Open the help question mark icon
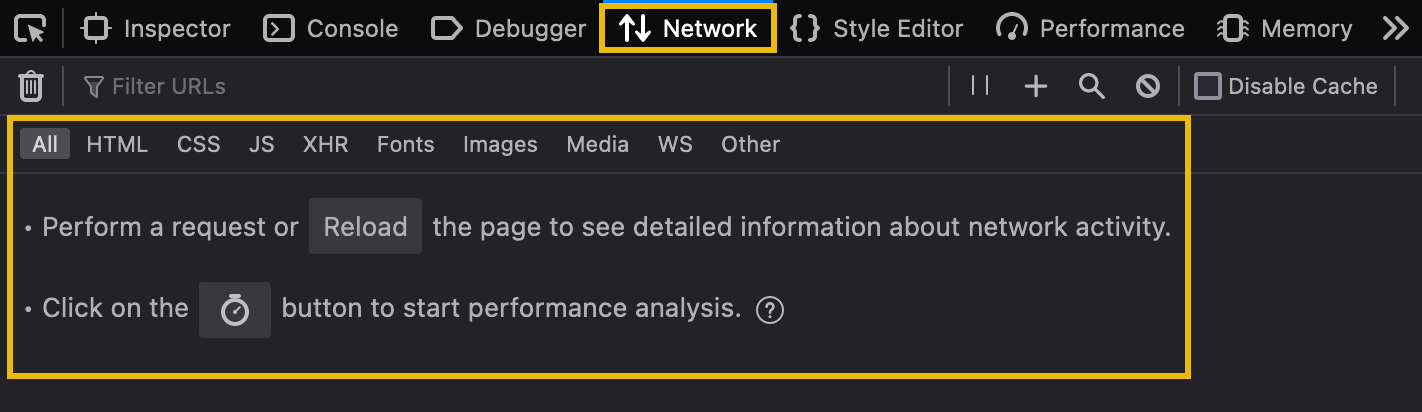 point(770,311)
